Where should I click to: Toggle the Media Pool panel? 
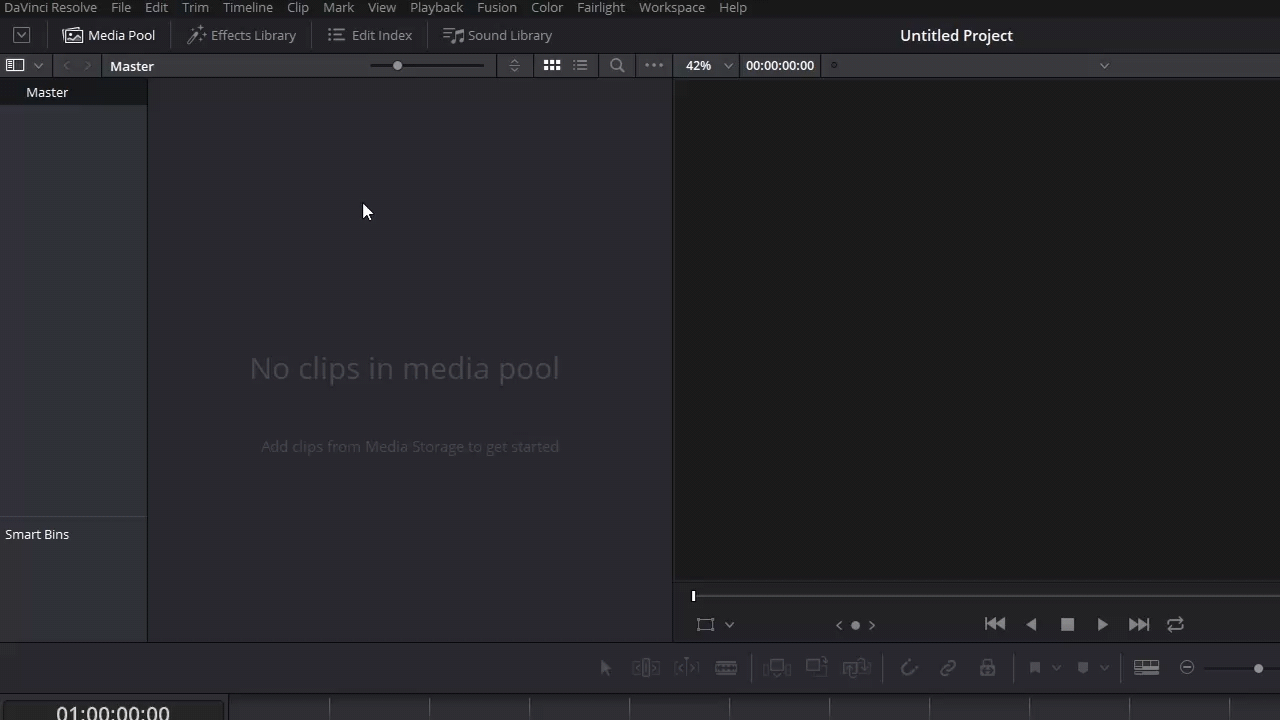[x=109, y=35]
